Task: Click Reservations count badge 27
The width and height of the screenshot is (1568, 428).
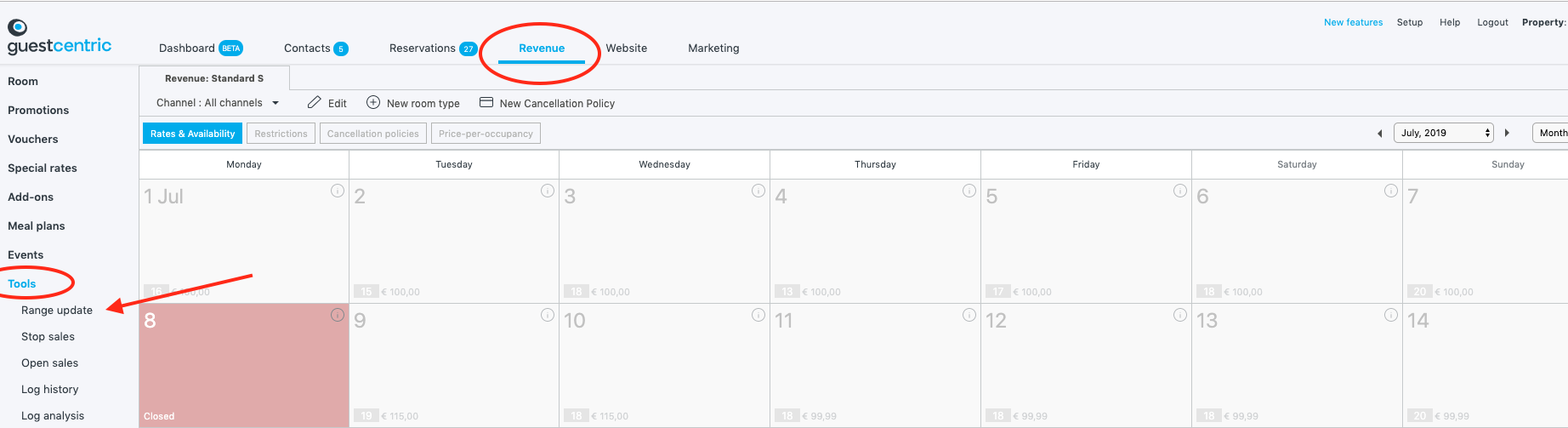Action: (469, 49)
